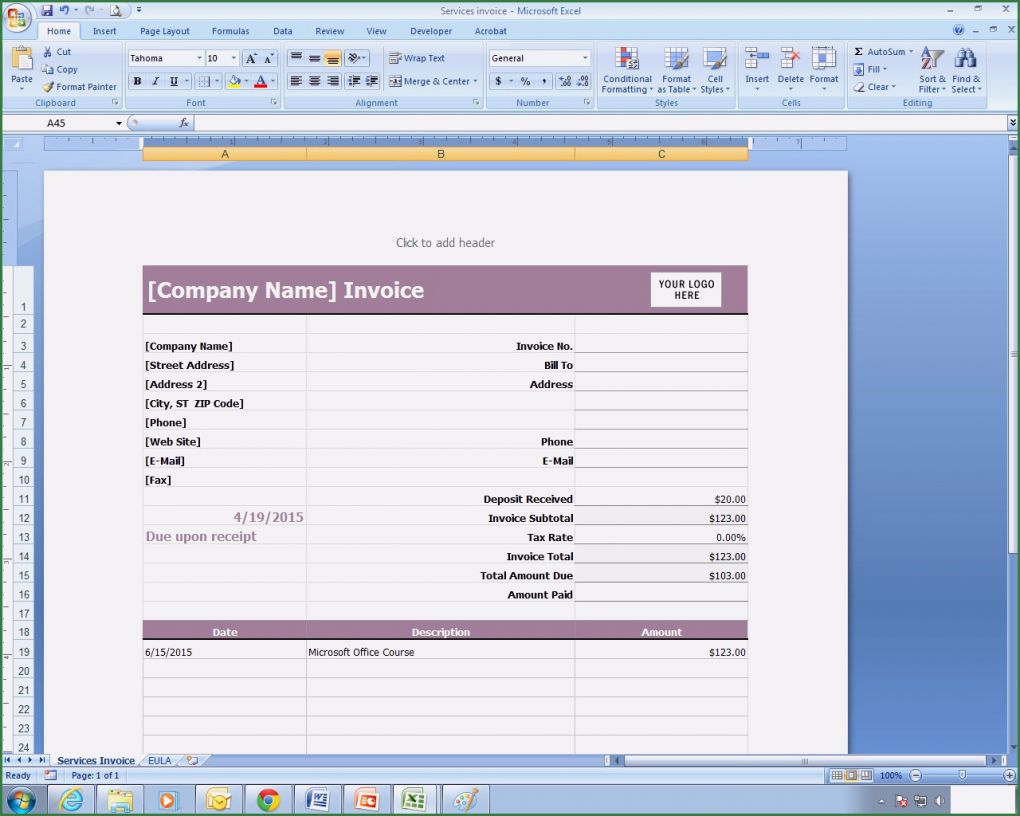Click the 'Click to add header' area
The height and width of the screenshot is (816, 1020).
(445, 243)
